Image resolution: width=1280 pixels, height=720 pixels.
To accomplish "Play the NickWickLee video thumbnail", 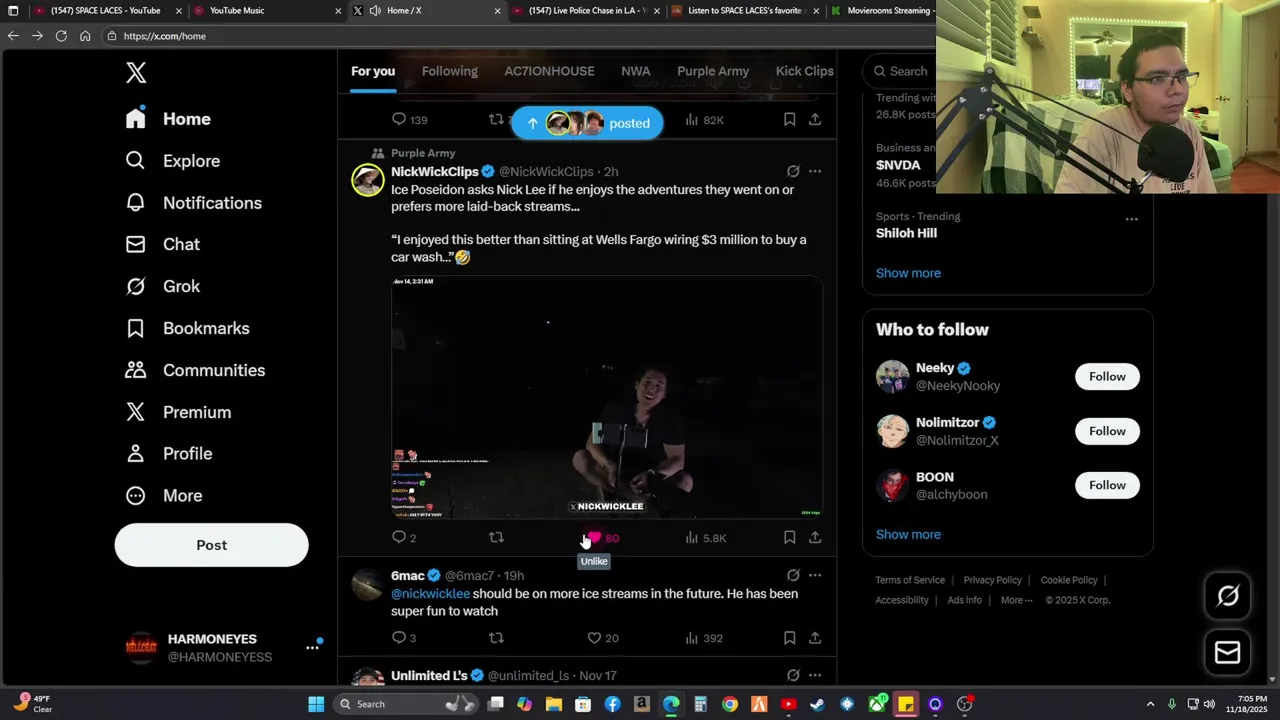I will [x=607, y=397].
